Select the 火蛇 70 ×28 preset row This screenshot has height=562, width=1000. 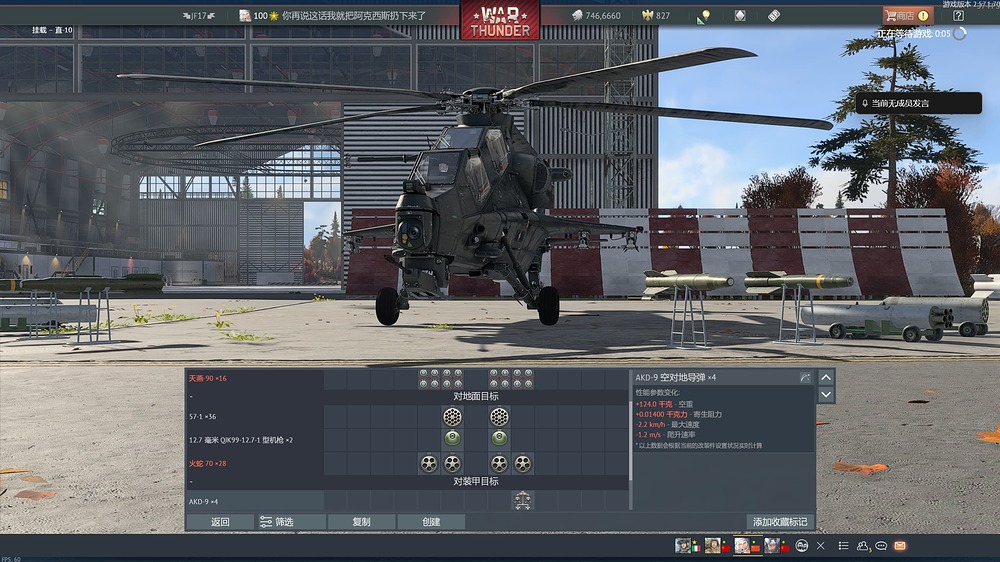(x=254, y=463)
